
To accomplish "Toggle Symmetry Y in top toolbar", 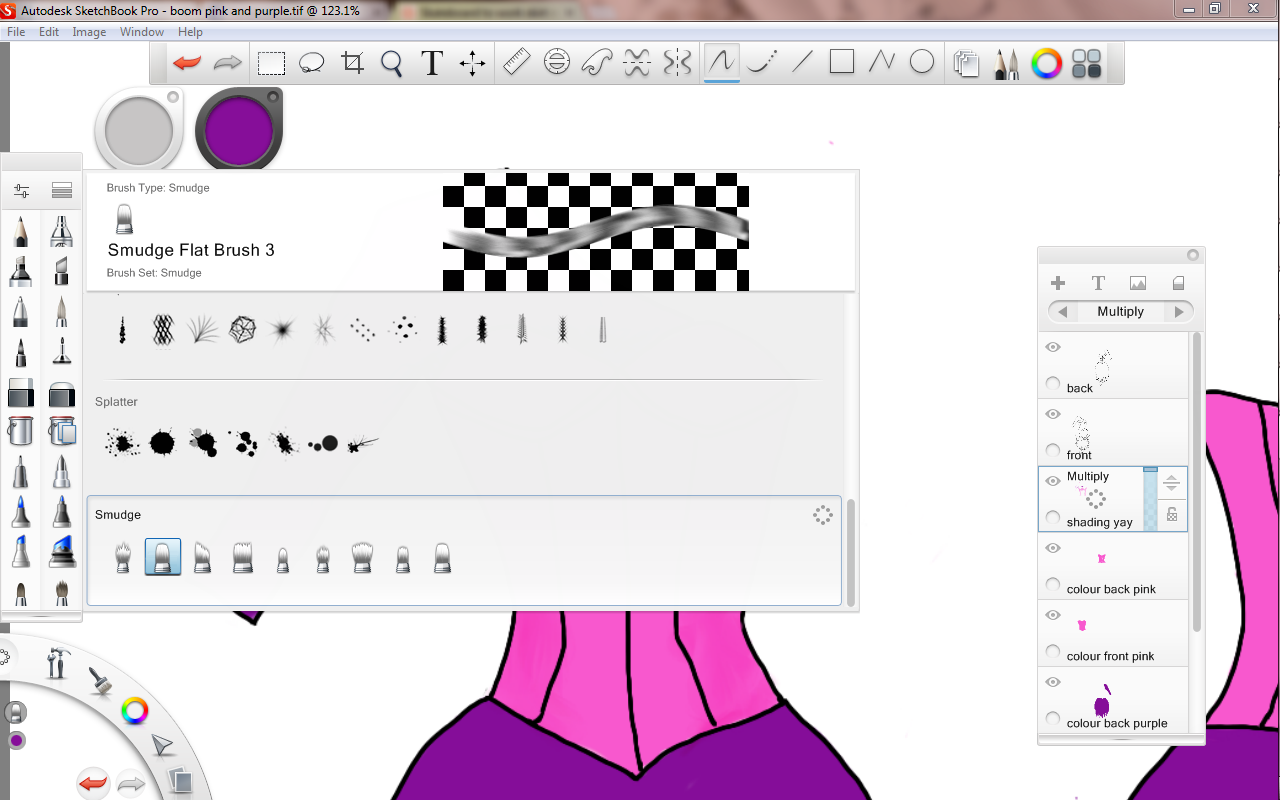I will click(677, 63).
